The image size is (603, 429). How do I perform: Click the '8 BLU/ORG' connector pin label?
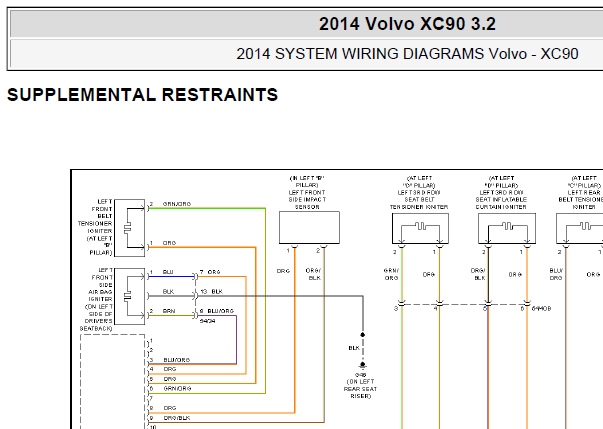pyautogui.click(x=217, y=311)
